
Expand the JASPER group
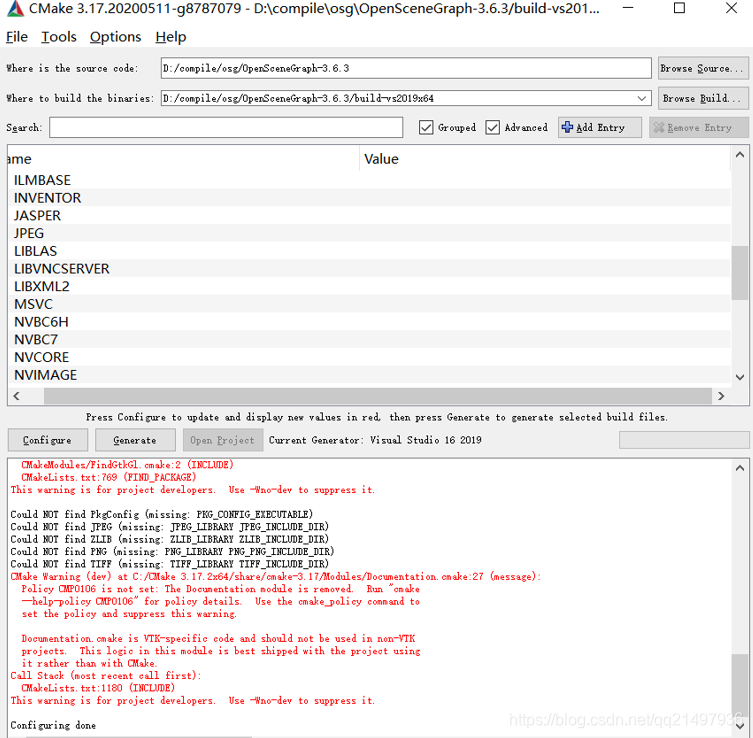37,216
